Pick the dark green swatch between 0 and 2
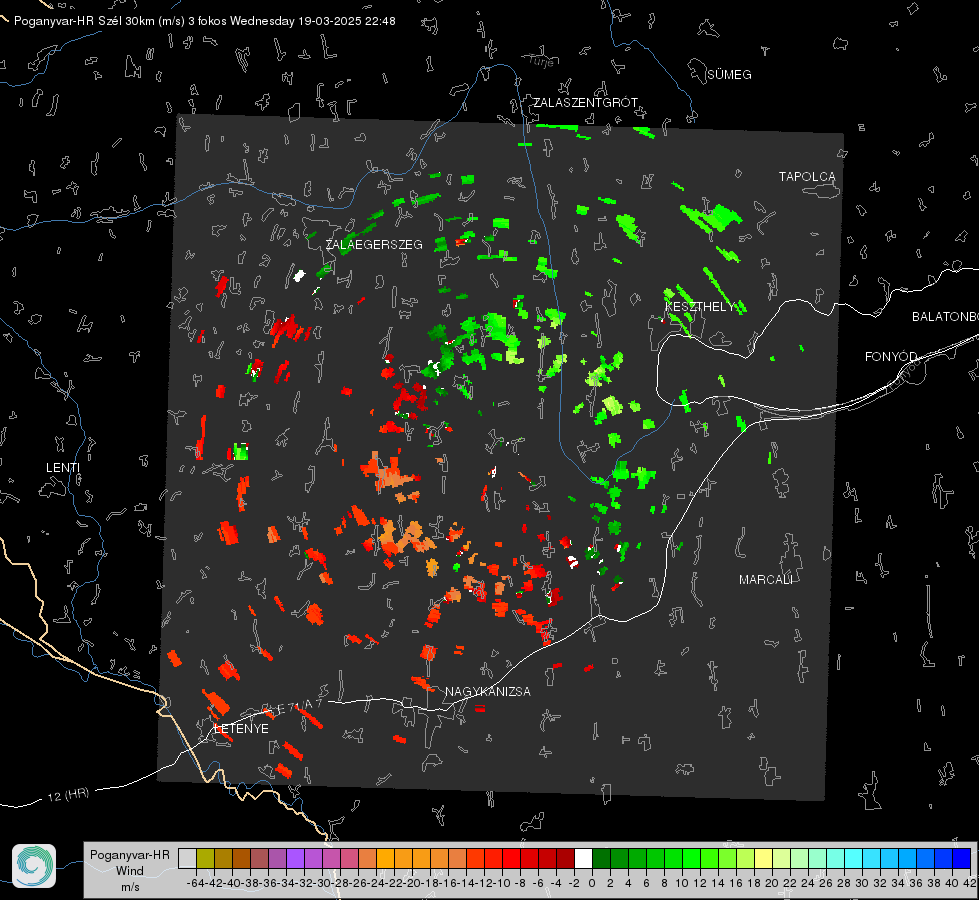The image size is (979, 900). tap(601, 859)
